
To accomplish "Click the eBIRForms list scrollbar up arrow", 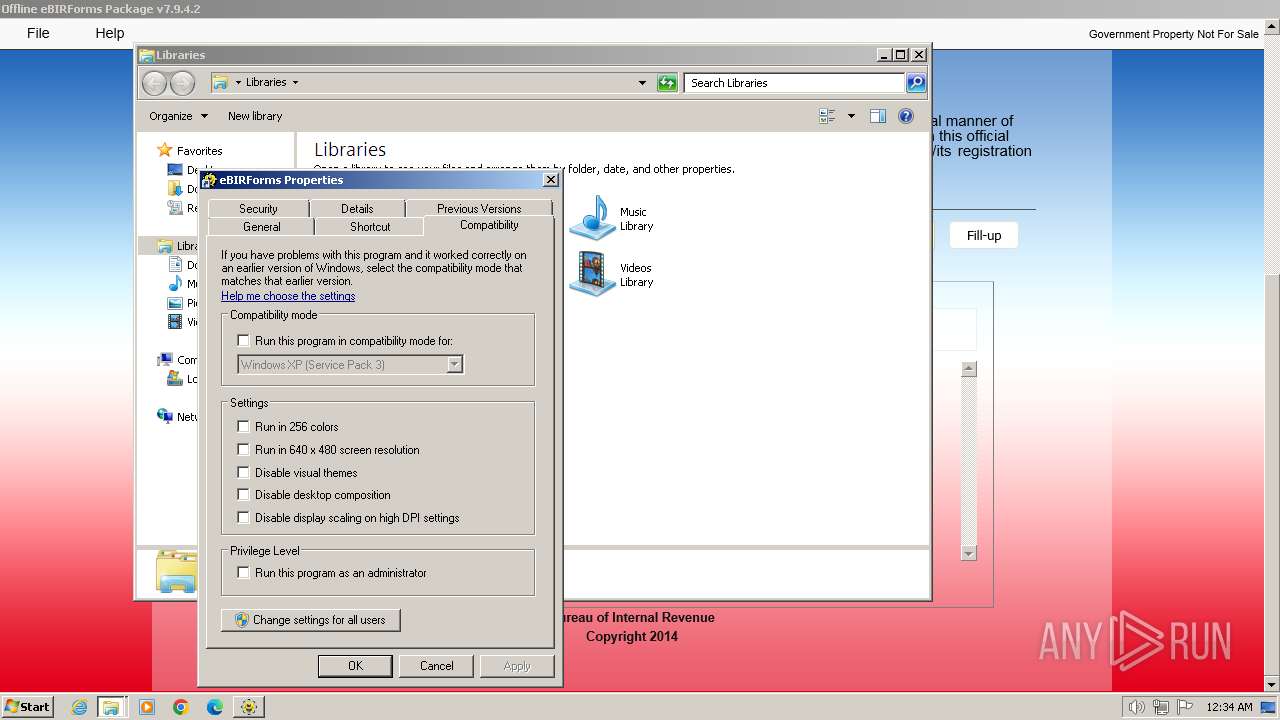I will [968, 369].
